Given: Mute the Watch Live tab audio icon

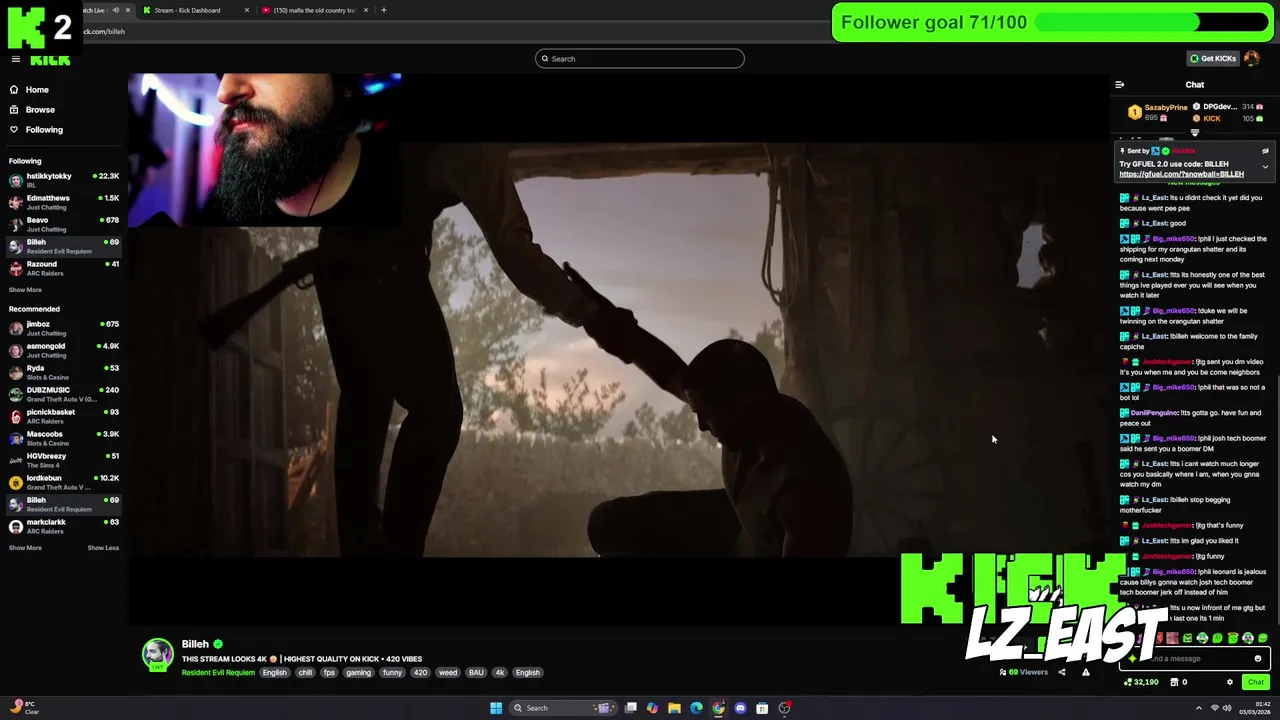Looking at the screenshot, I should [x=115, y=10].
